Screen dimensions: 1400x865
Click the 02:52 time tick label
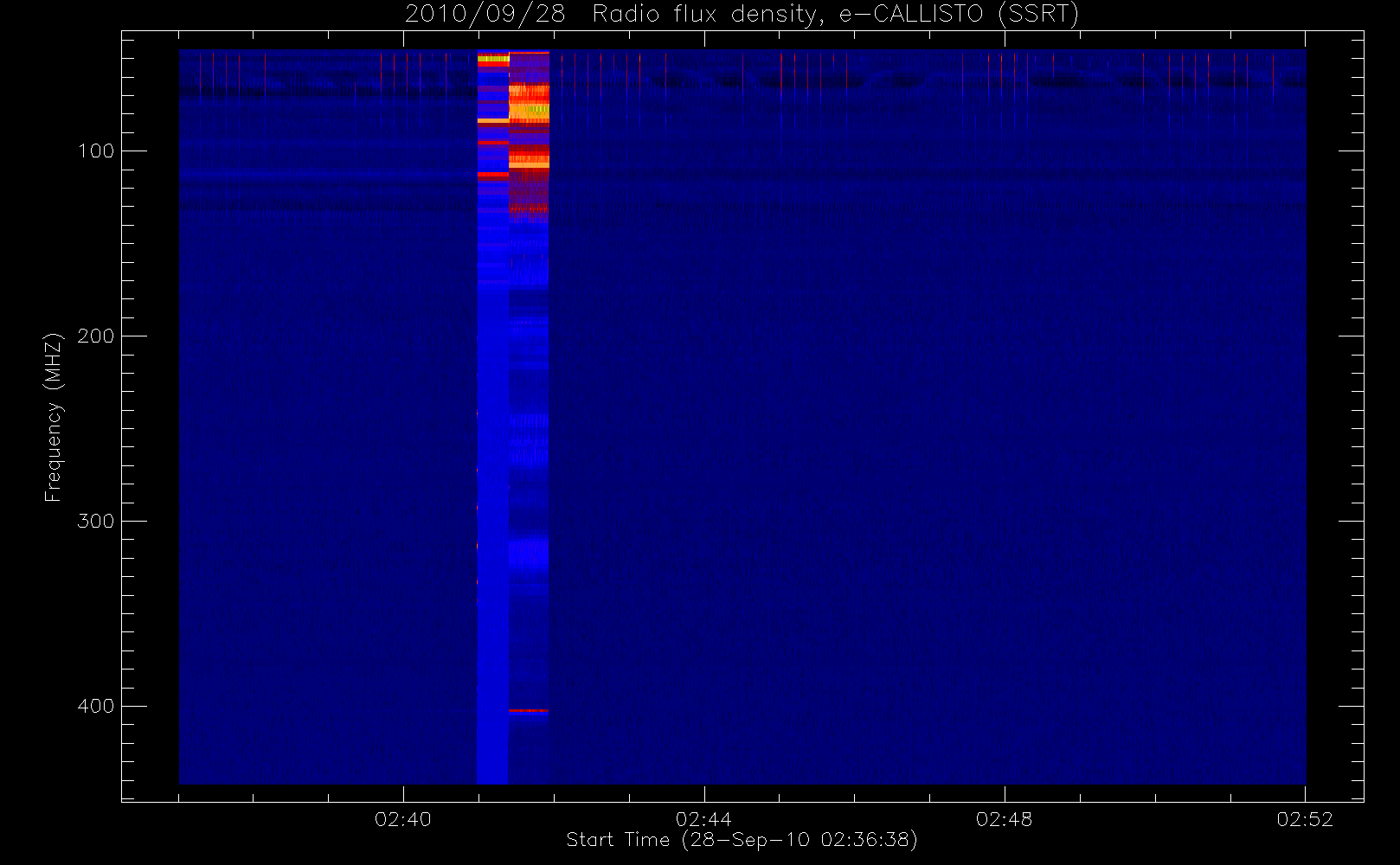click(x=1305, y=819)
